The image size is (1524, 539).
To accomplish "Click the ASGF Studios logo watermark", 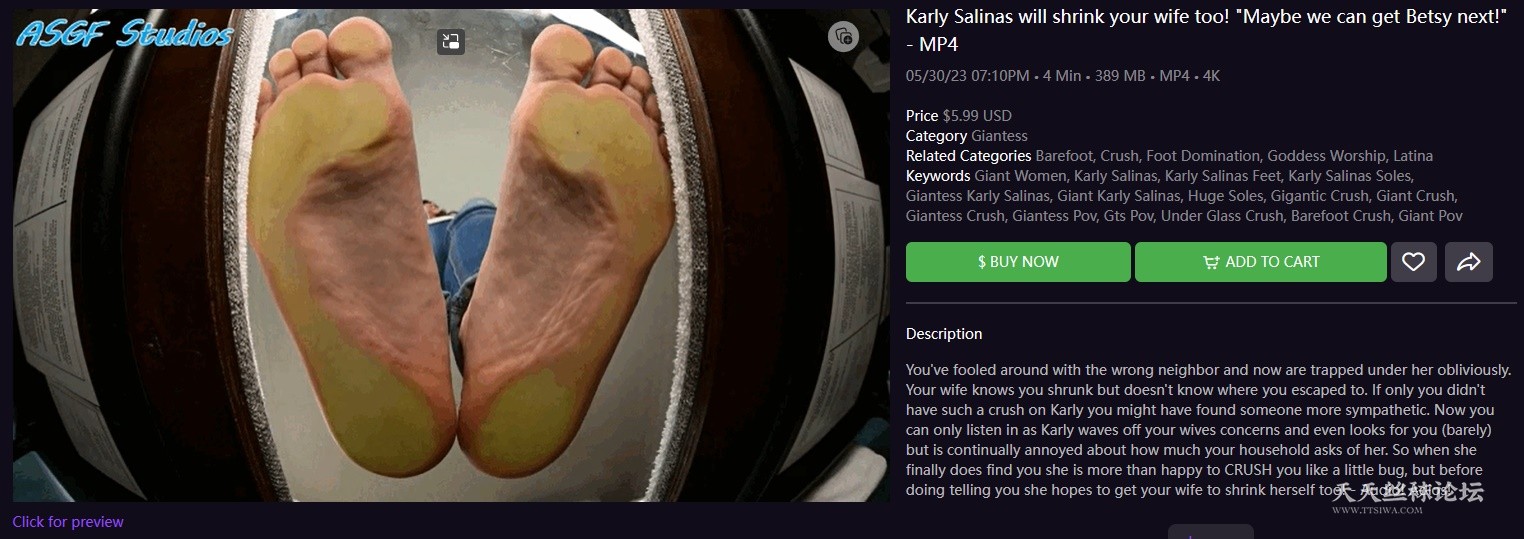I will (x=124, y=35).
